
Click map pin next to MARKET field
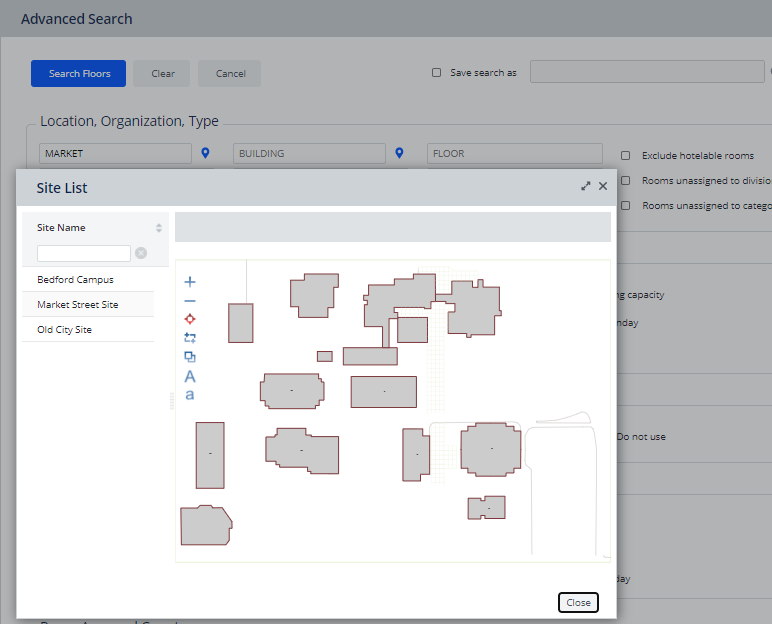(206, 153)
